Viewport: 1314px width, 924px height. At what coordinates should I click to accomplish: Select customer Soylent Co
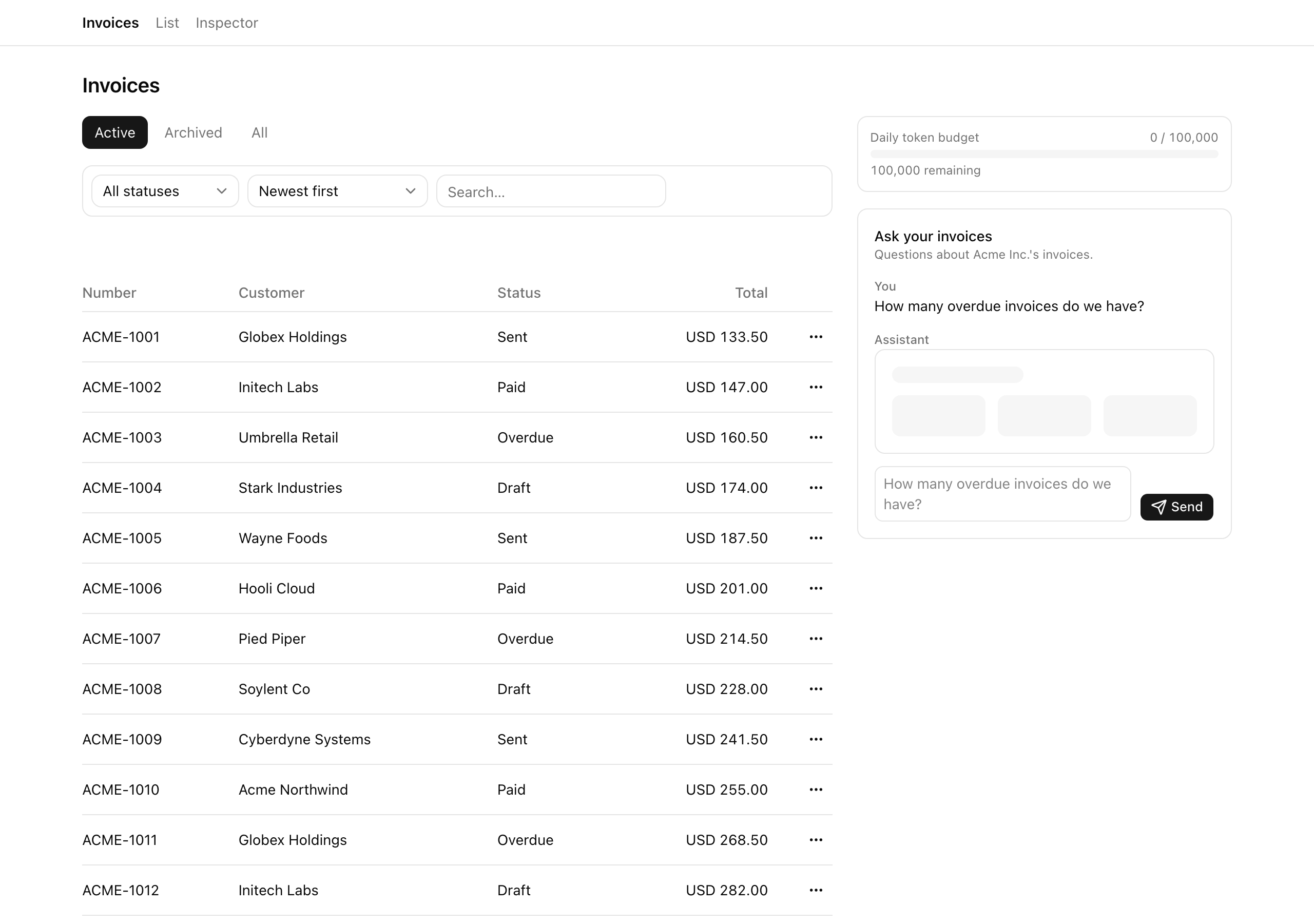274,689
